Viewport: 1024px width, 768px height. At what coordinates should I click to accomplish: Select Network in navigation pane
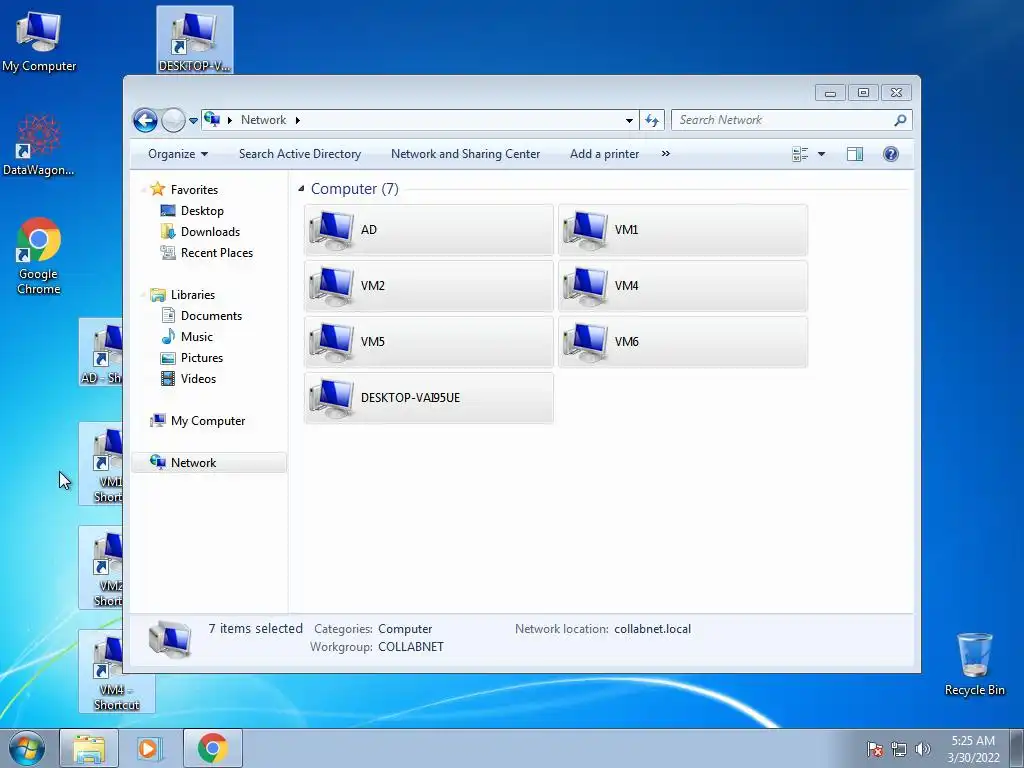tap(209, 463)
